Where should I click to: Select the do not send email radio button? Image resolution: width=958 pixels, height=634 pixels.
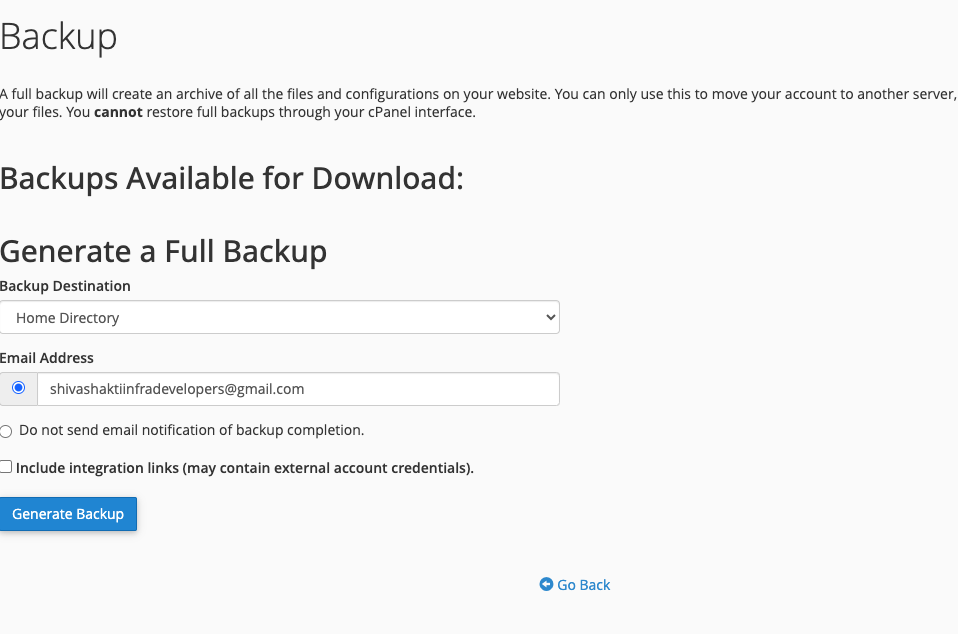point(6,431)
